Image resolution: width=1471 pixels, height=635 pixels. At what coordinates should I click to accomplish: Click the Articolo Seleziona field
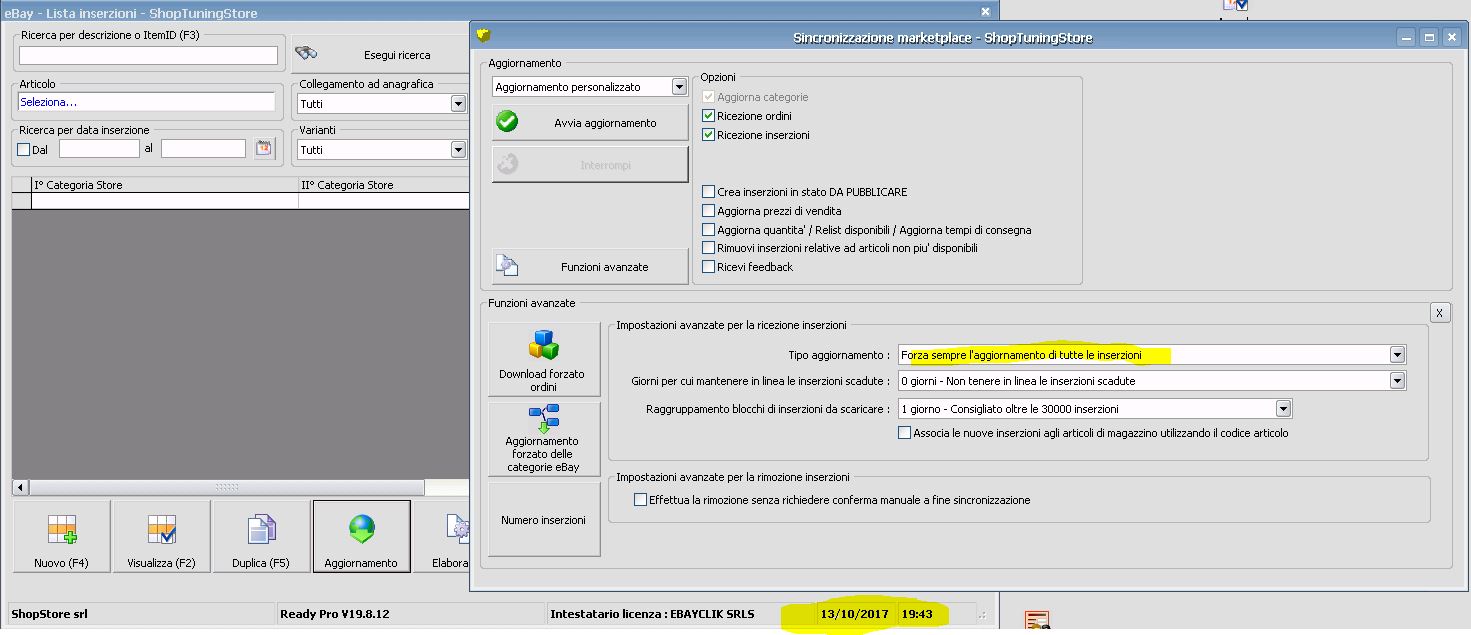[147, 102]
